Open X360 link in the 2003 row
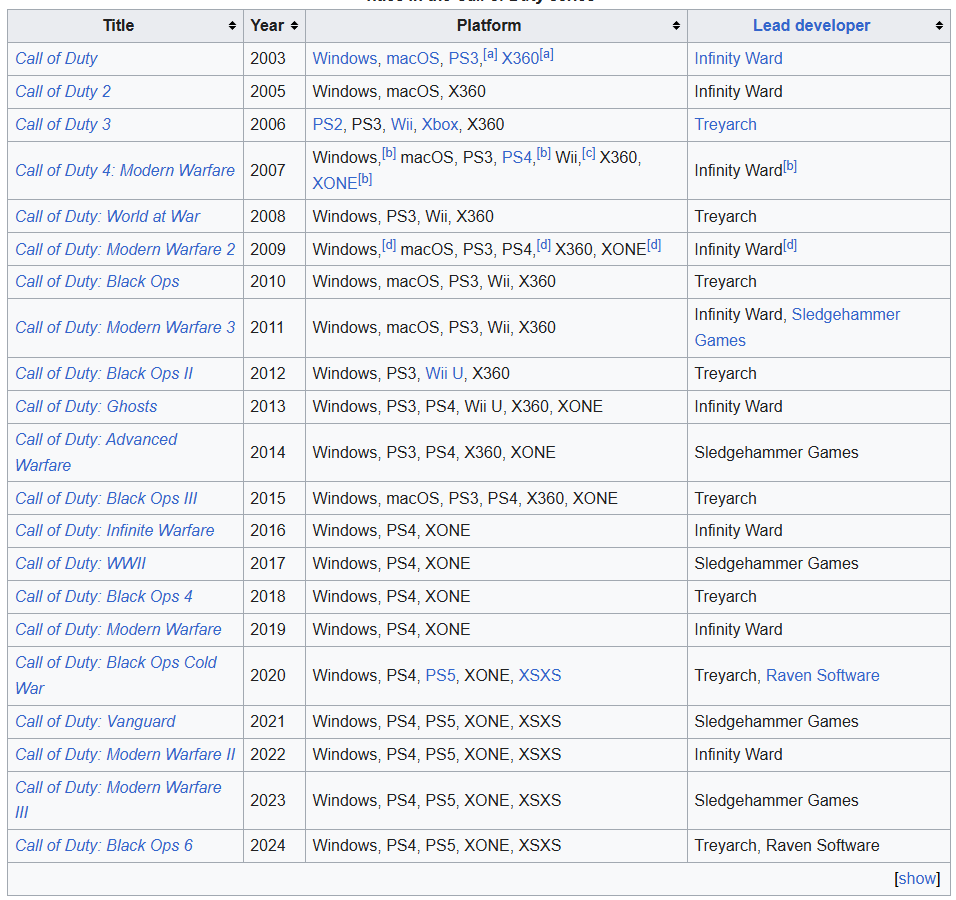This screenshot has height=900, width=956. pyautogui.click(x=520, y=59)
